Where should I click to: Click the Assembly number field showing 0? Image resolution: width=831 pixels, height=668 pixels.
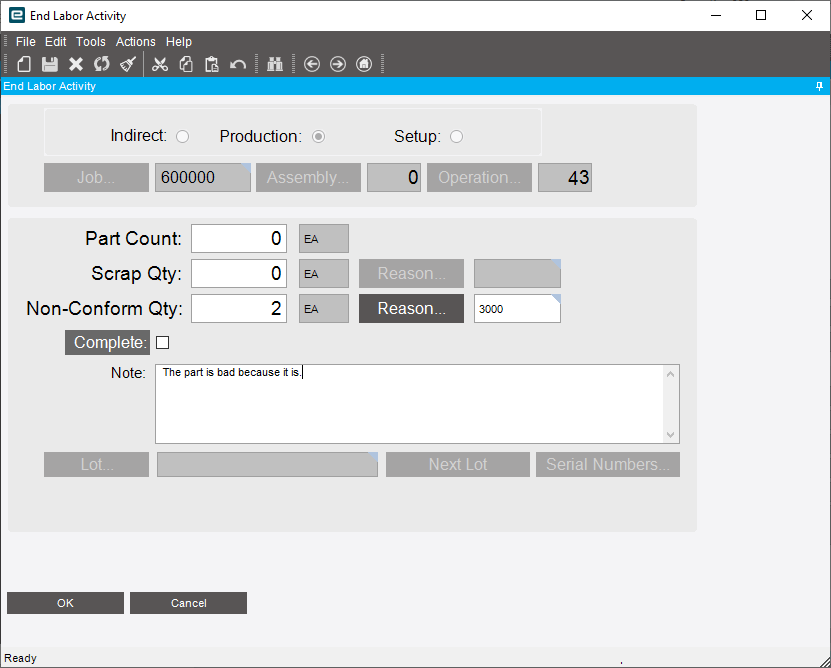coord(394,177)
